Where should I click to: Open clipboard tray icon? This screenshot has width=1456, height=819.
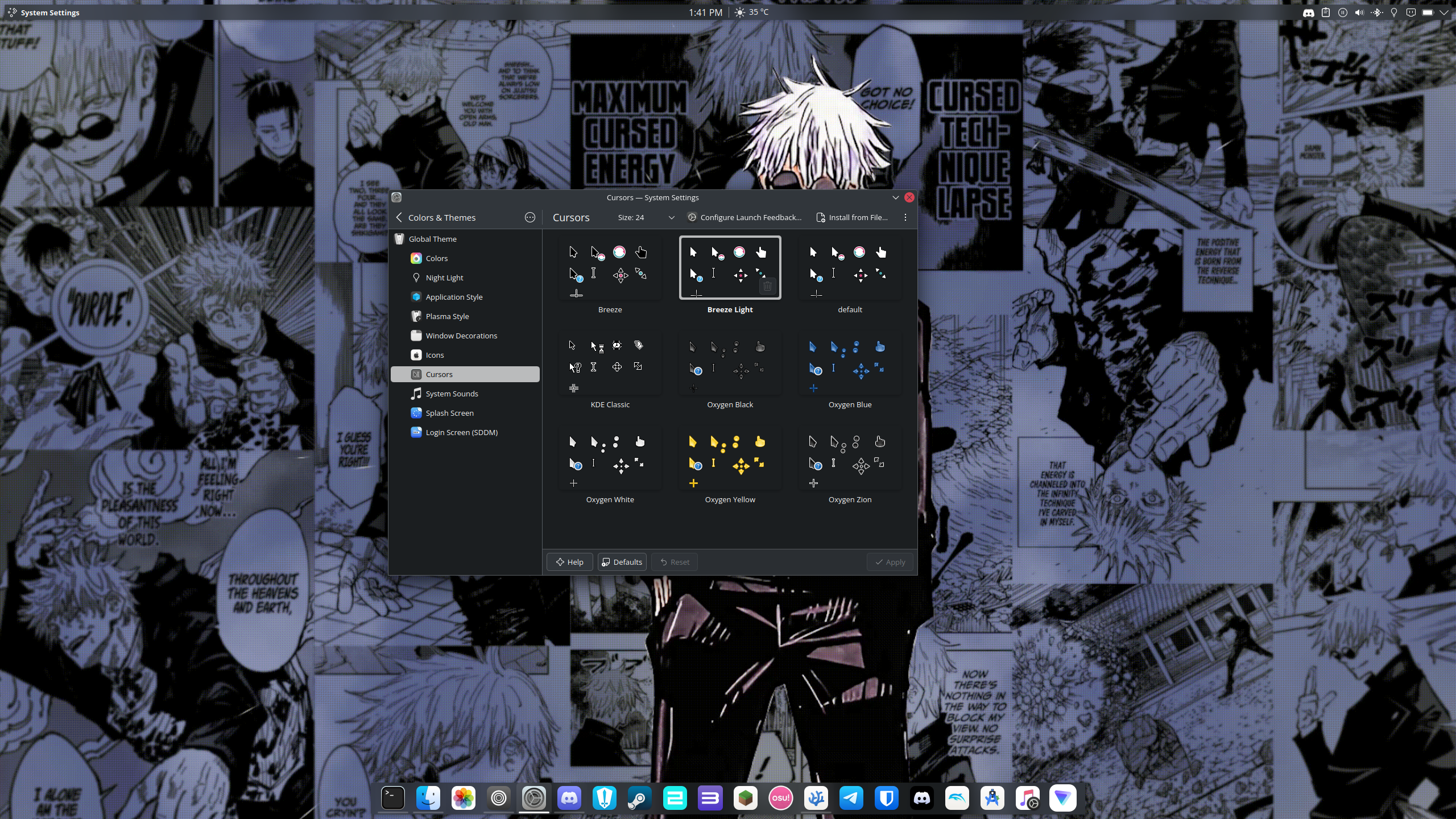point(1326,13)
